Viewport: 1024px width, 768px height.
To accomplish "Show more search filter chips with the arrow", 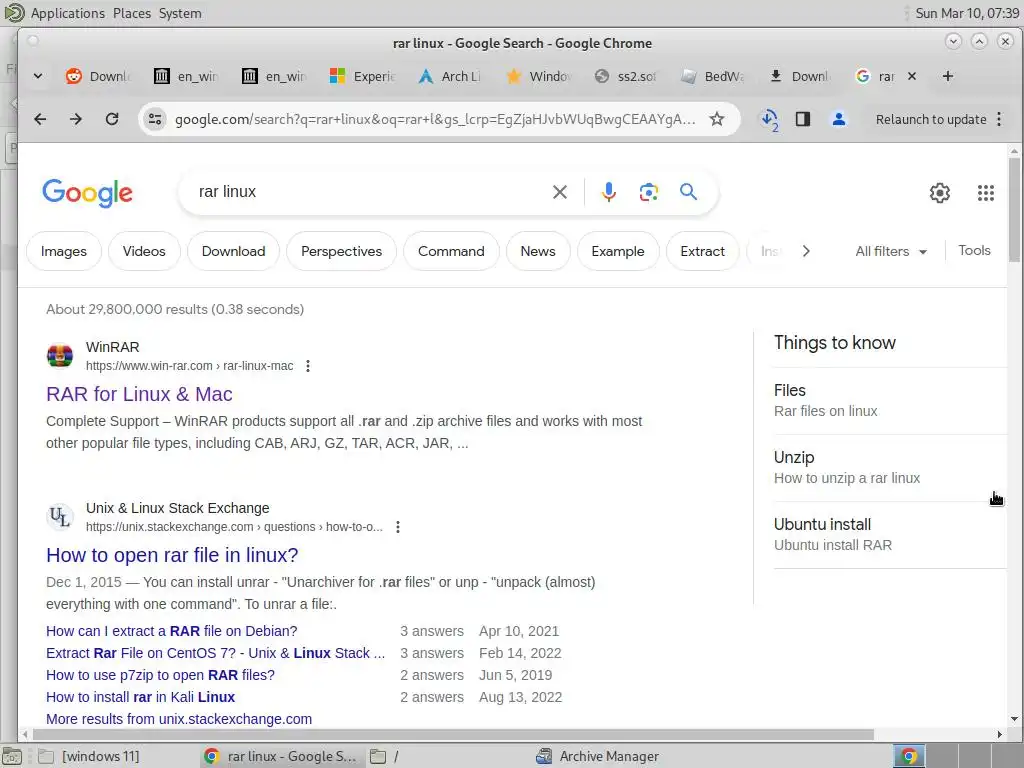I will coord(806,251).
